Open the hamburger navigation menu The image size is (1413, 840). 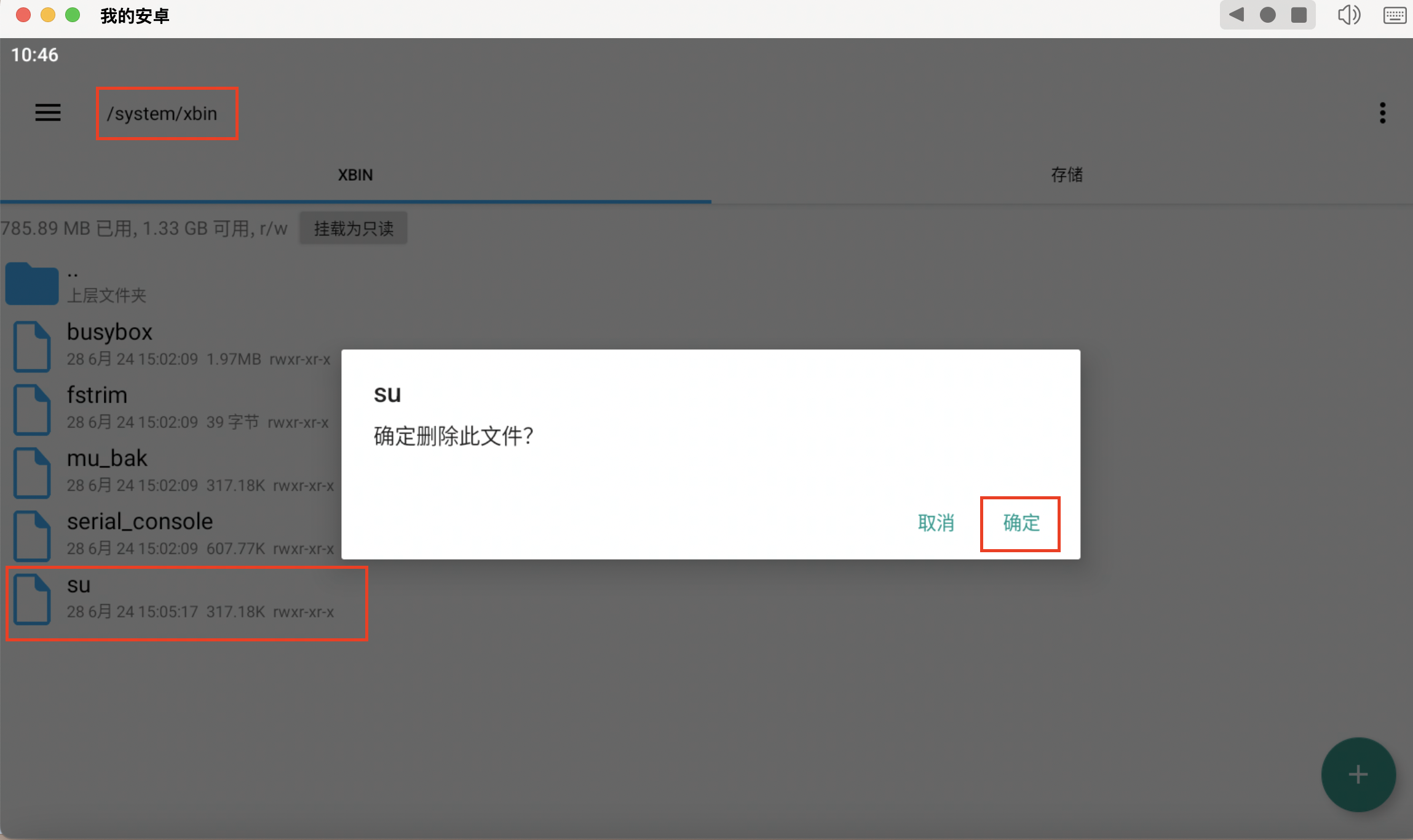47,113
